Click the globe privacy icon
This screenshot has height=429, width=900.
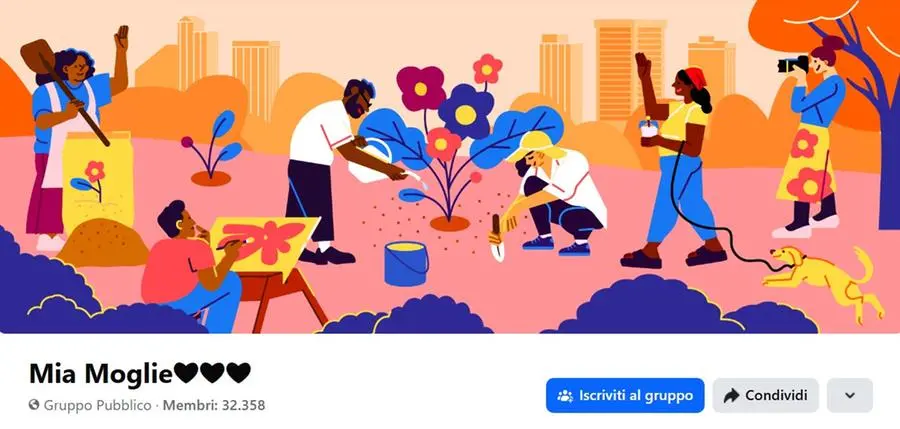(34, 405)
